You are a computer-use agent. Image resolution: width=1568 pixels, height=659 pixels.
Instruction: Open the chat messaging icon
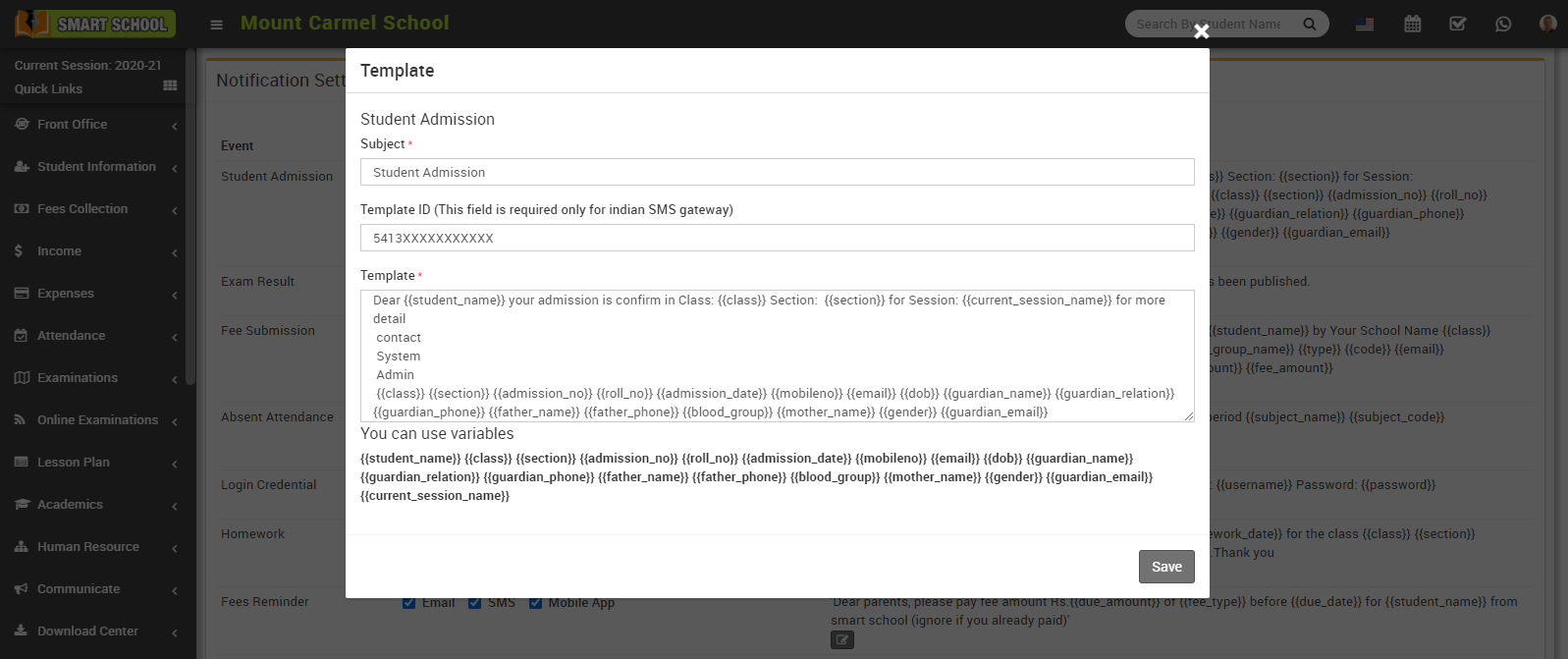tap(1503, 23)
